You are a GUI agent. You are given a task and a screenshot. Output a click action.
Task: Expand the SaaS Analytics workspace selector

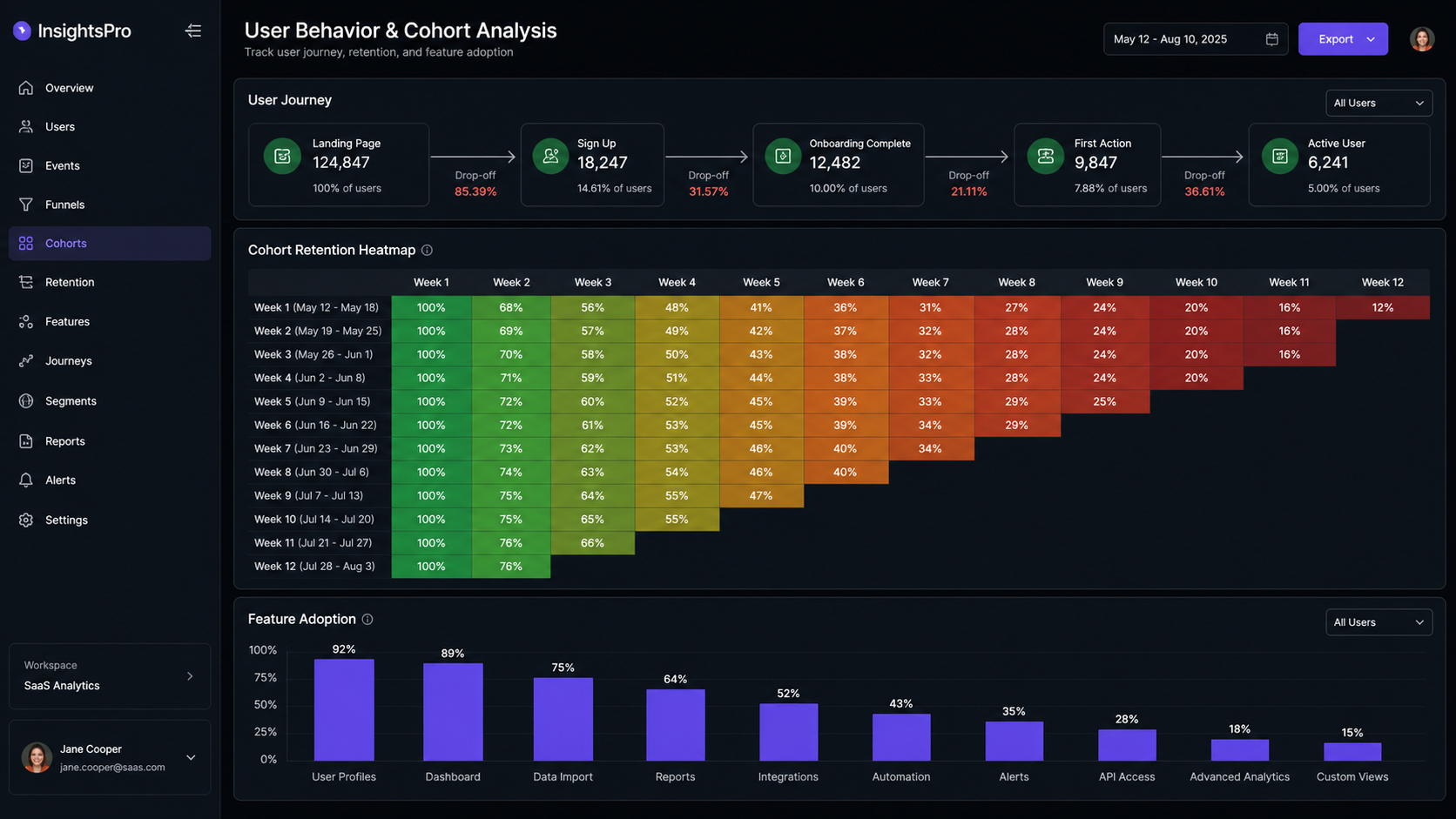110,675
